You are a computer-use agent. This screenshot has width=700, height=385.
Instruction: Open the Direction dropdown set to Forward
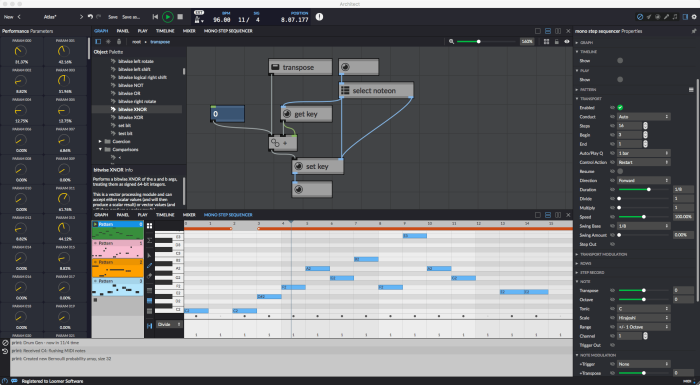pos(643,180)
